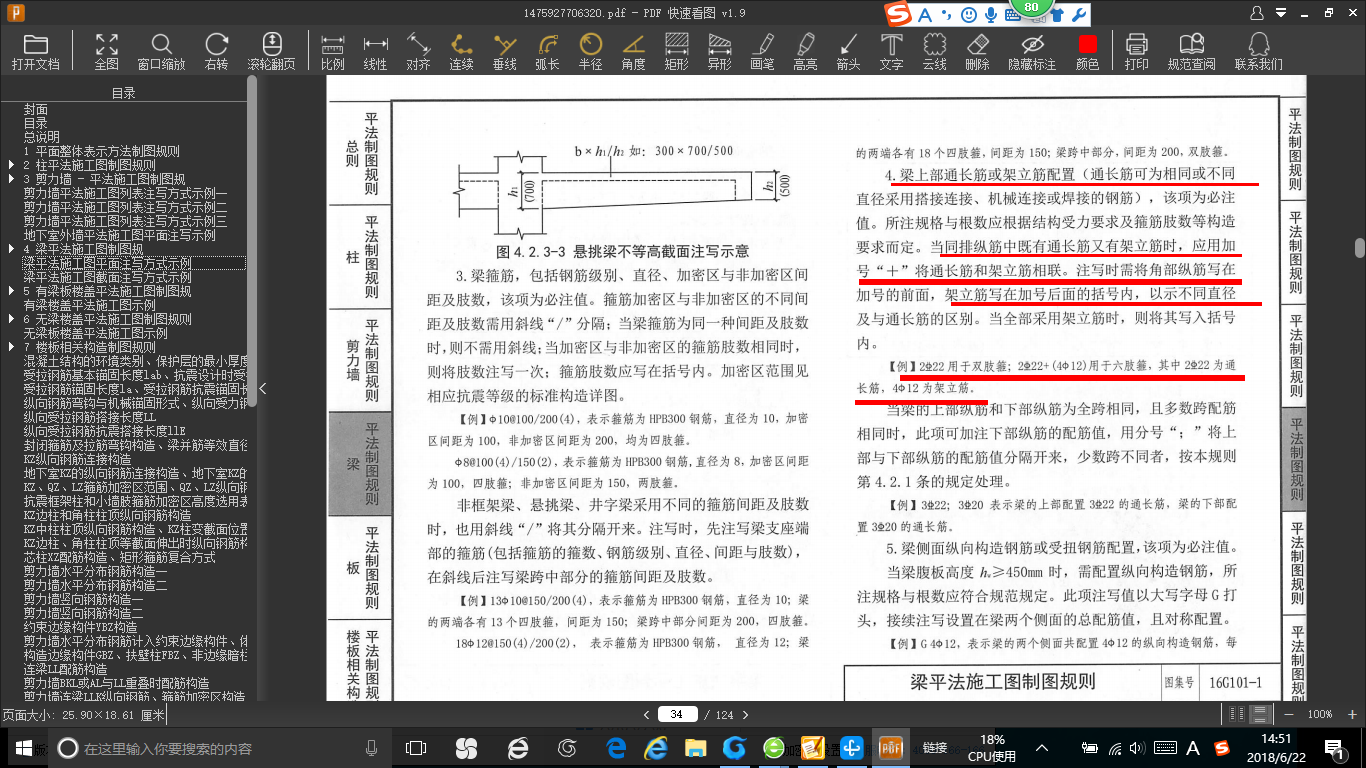Switch to two-page view layout icon
The image size is (1366, 768).
1238,714
